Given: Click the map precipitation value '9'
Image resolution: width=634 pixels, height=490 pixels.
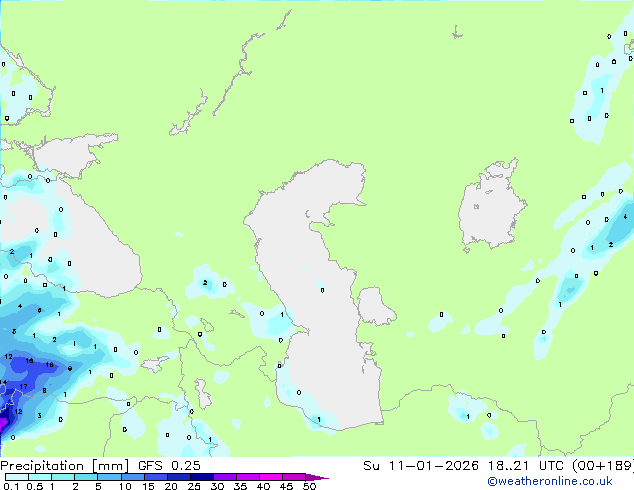Looking at the screenshot, I should pos(70,369).
